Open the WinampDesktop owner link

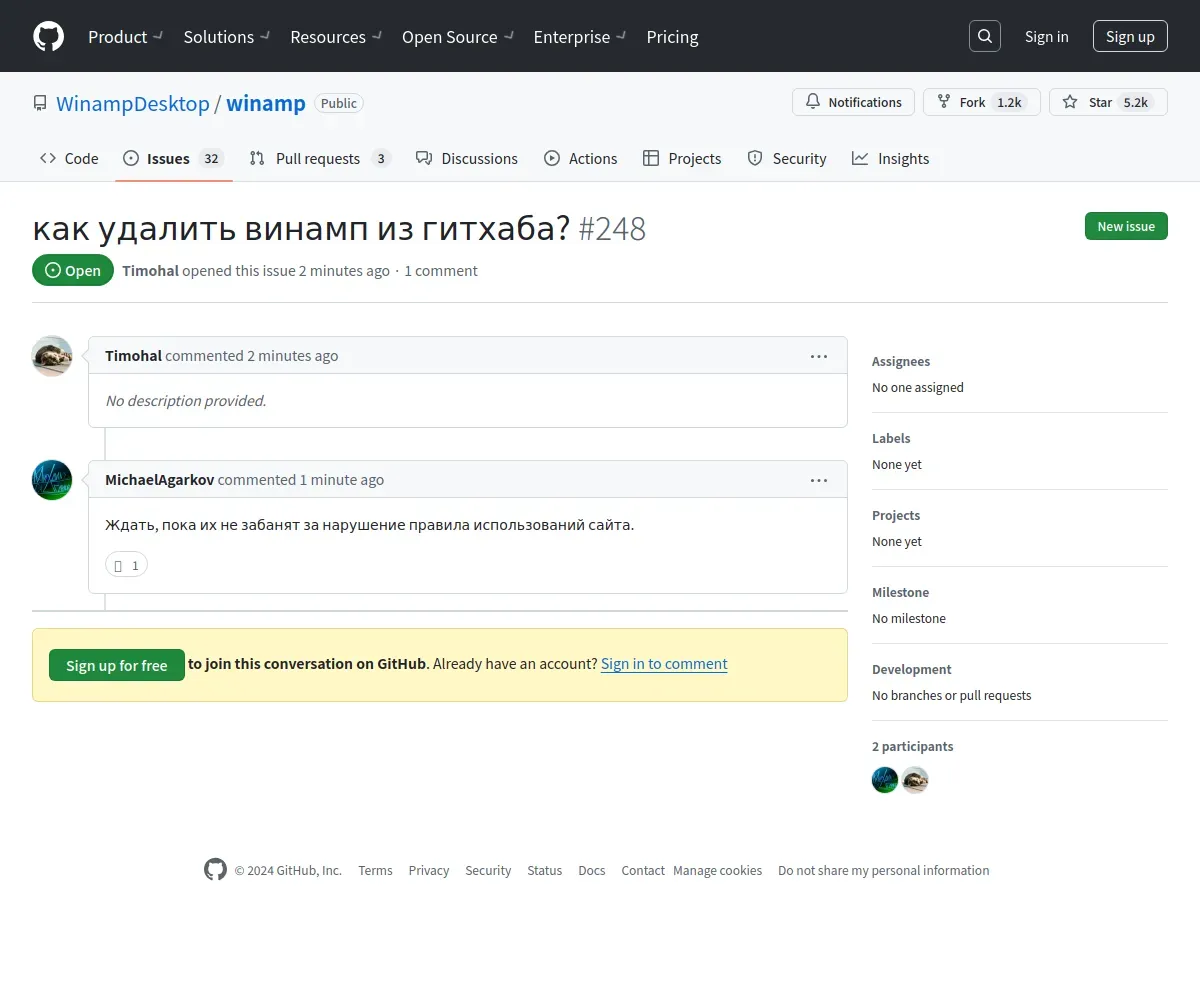coord(133,103)
